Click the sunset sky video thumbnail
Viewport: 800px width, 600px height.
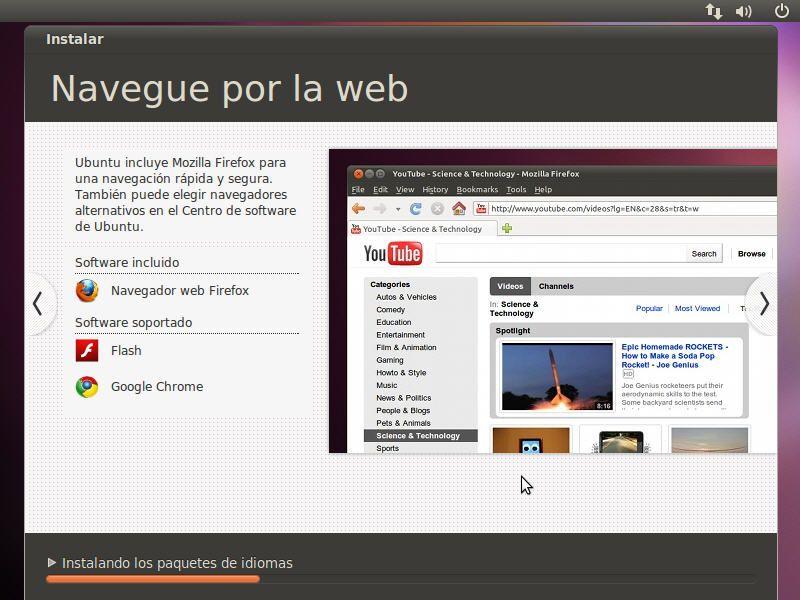point(709,440)
